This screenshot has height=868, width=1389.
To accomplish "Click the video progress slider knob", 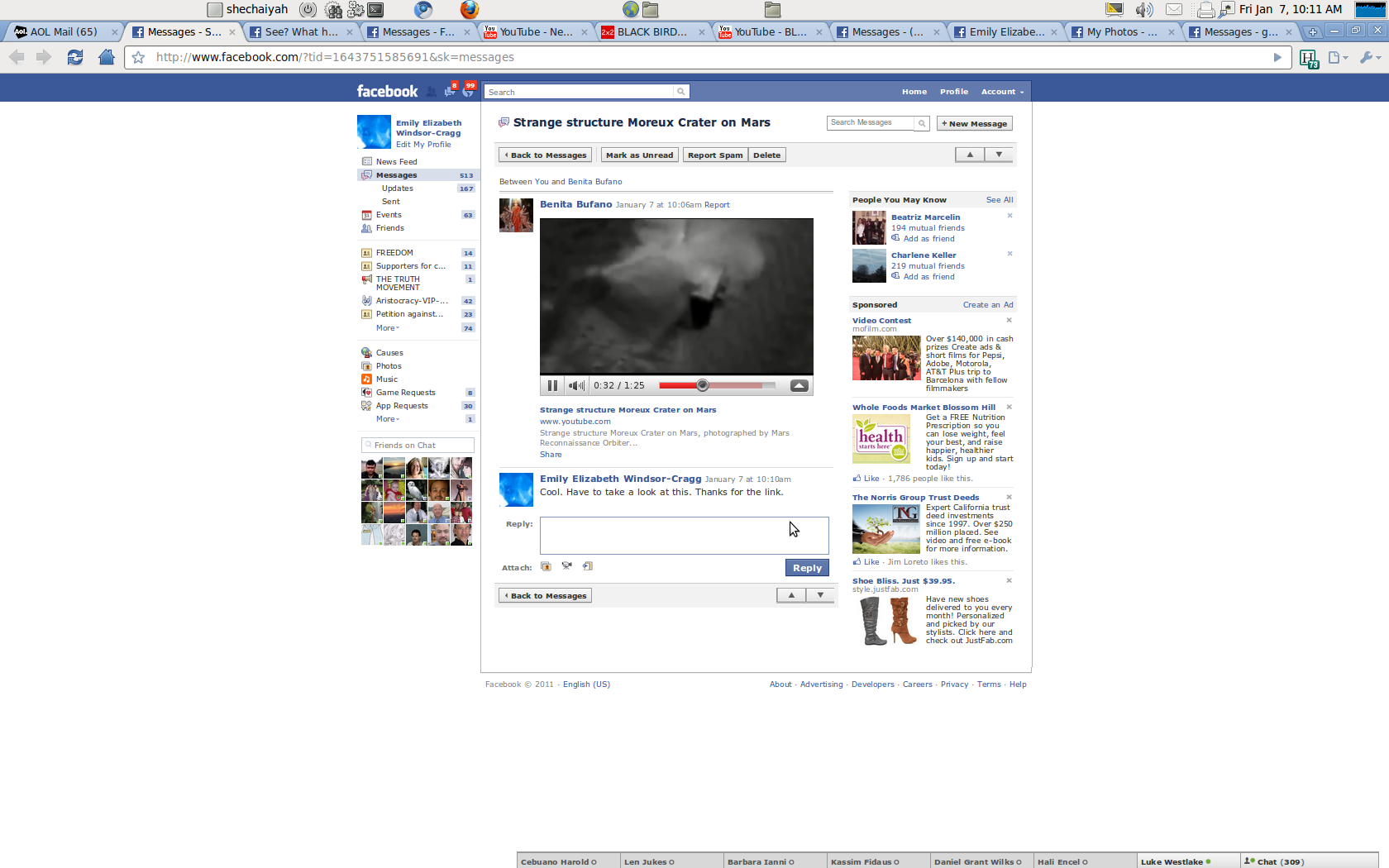I will point(702,385).
